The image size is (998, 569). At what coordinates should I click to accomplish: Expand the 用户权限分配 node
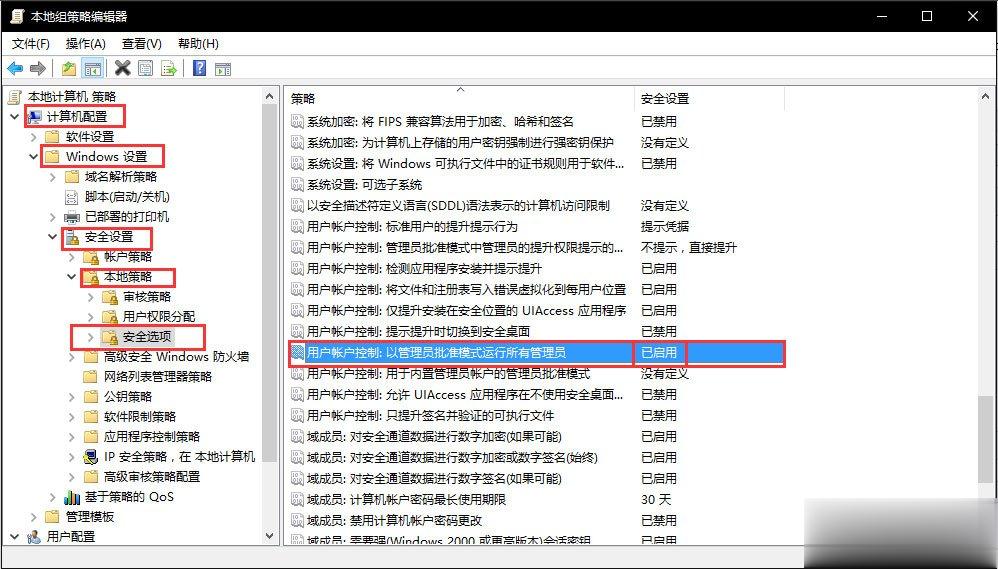pos(90,317)
